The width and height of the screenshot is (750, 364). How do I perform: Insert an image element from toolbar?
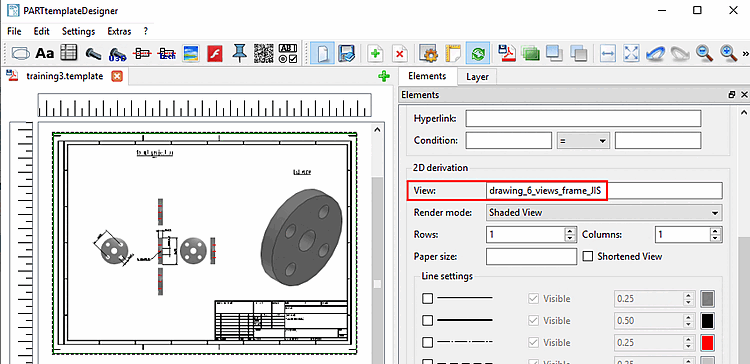point(191,53)
